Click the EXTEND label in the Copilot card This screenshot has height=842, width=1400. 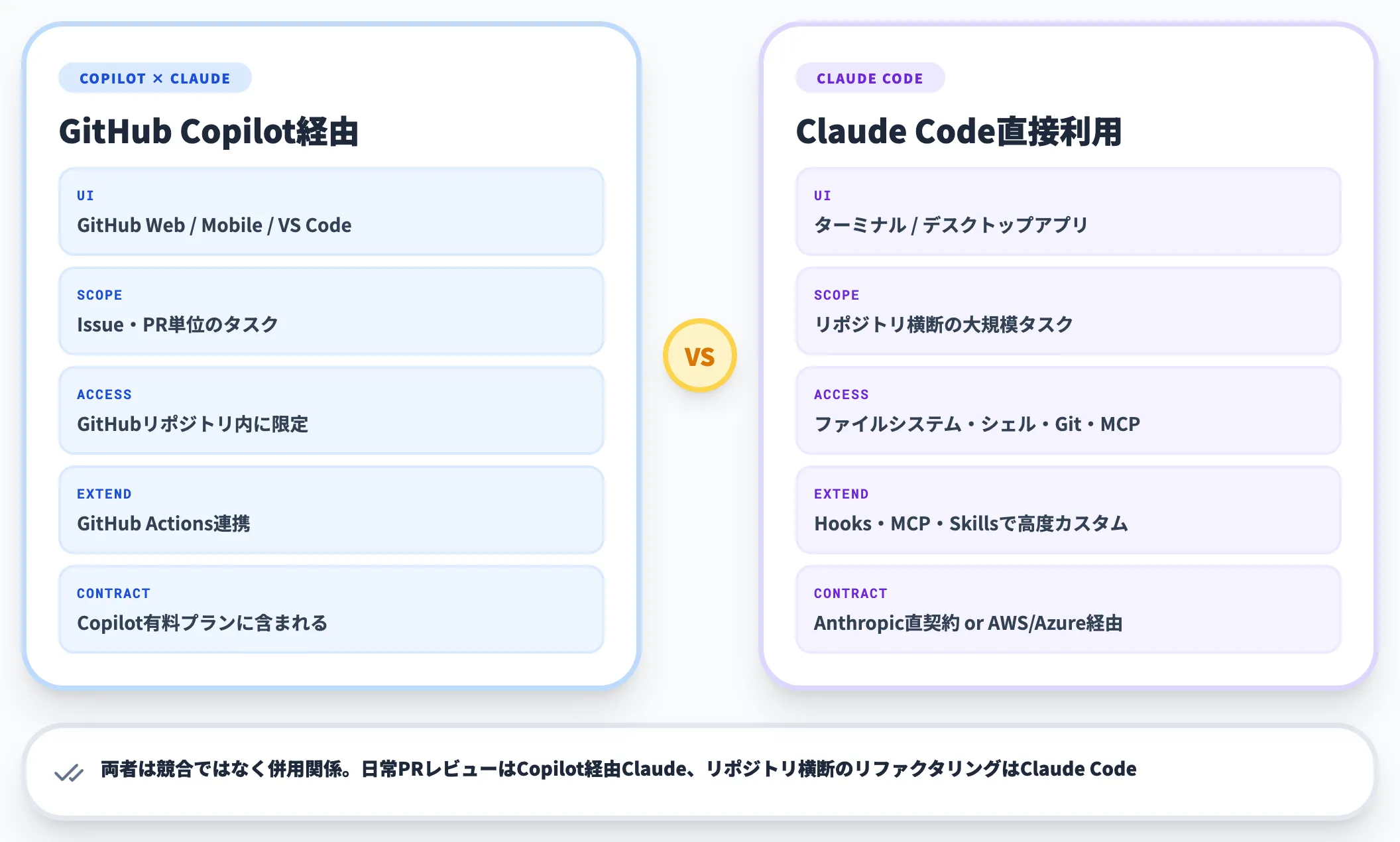(x=104, y=494)
